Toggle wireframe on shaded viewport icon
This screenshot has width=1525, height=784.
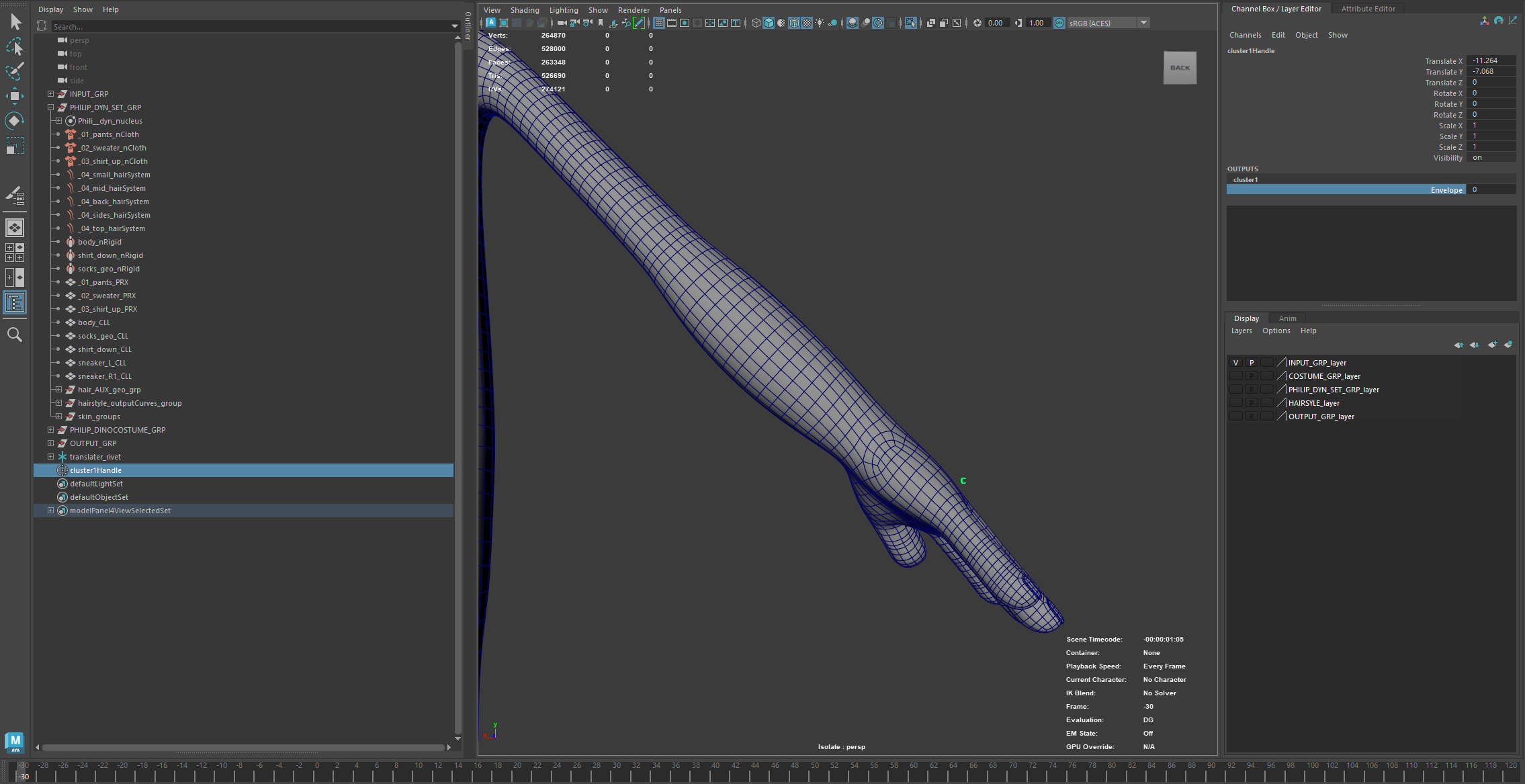pos(794,23)
